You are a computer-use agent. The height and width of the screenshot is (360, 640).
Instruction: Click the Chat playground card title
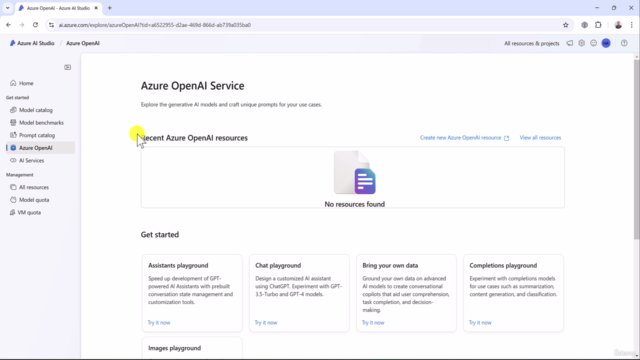pos(278,265)
